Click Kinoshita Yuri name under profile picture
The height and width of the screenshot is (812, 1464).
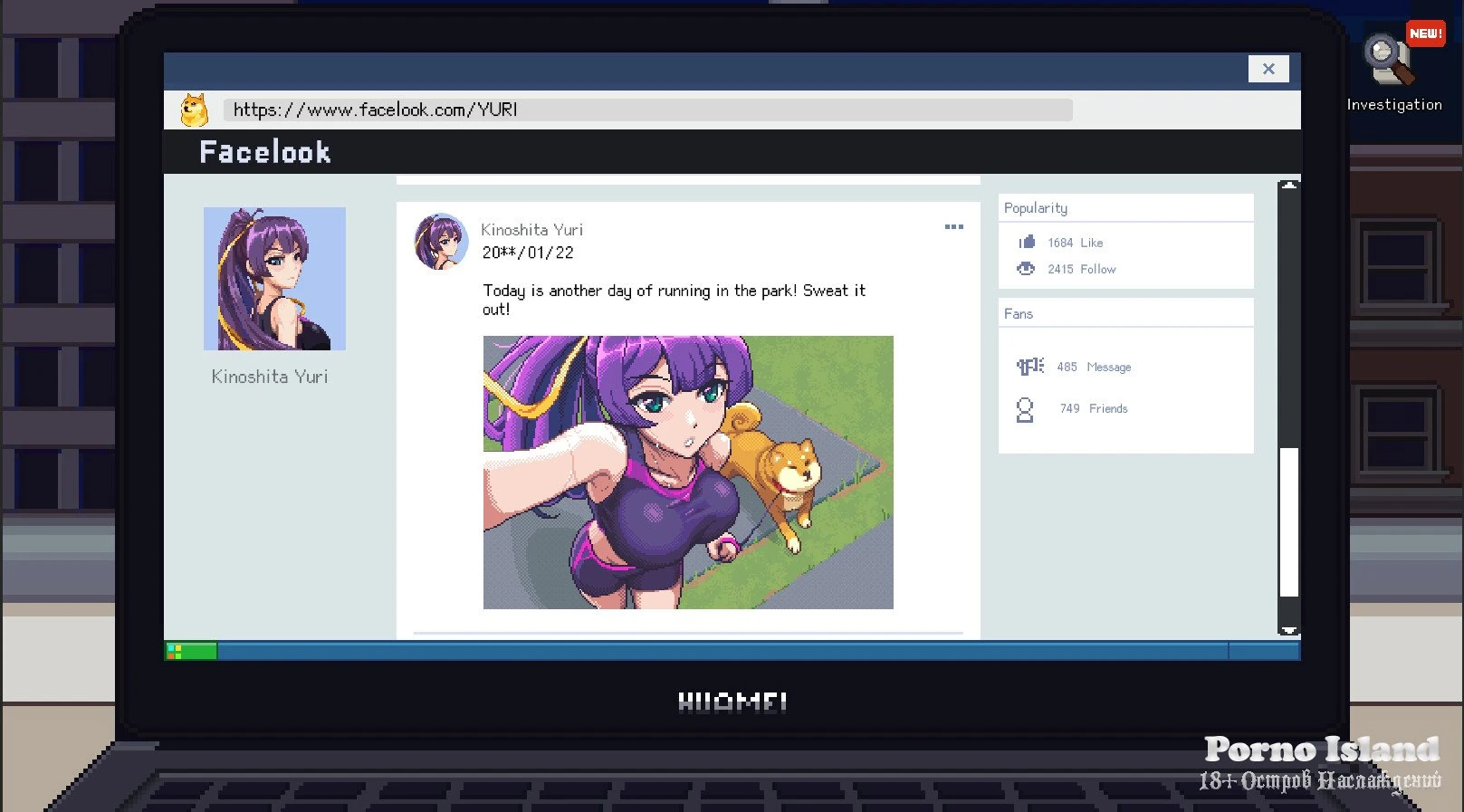coord(270,377)
